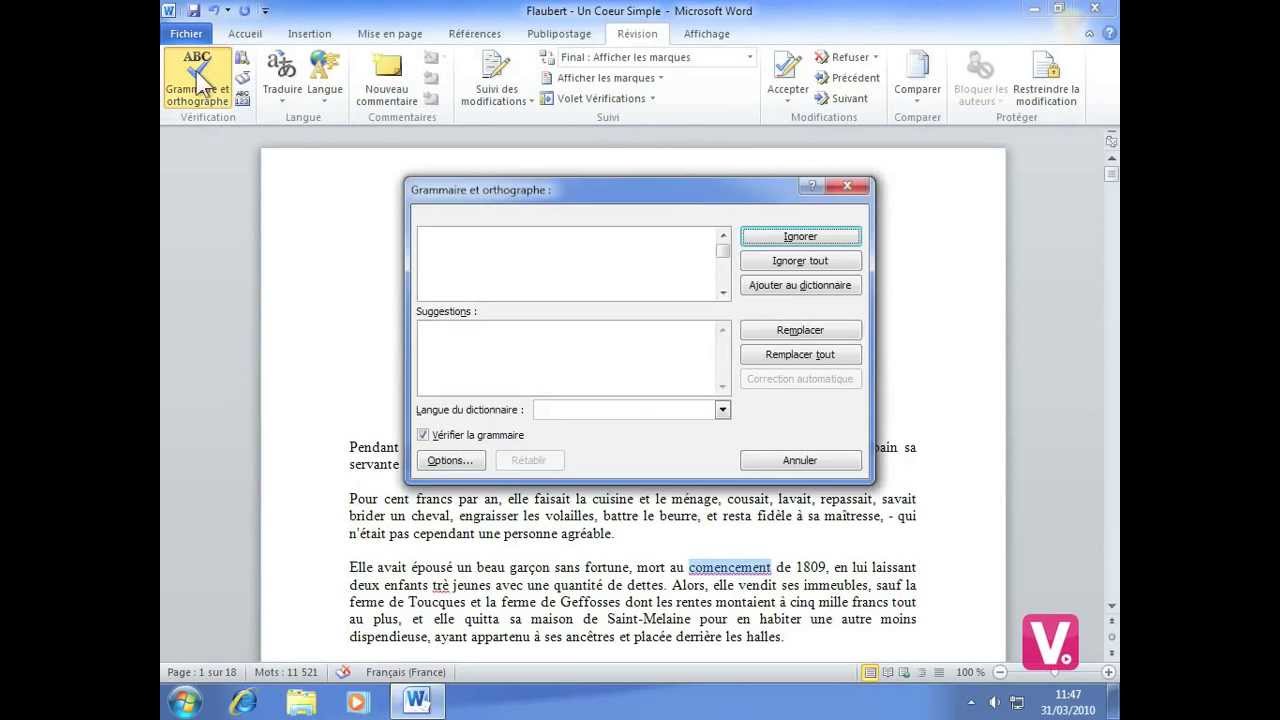
Task: Switch to Draft view icon in status bar
Action: pyautogui.click(x=937, y=672)
